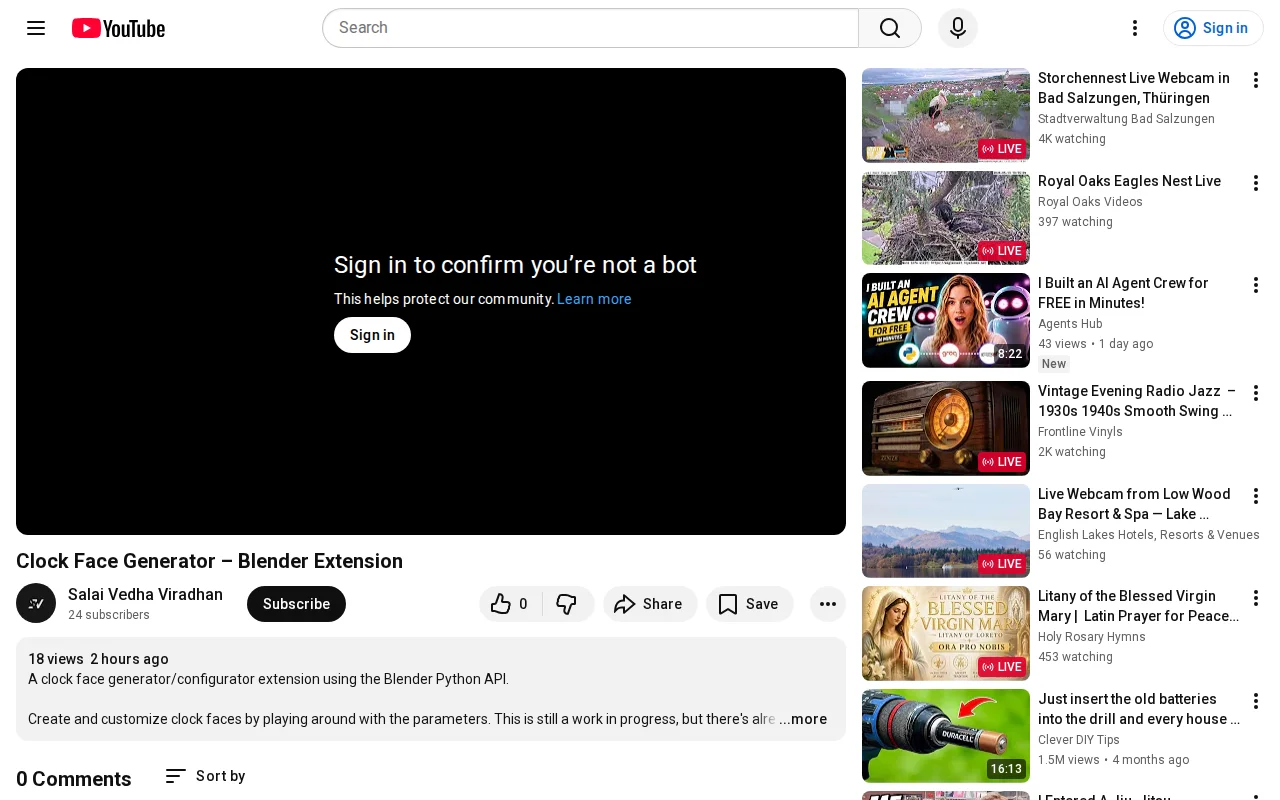
Task: Open options for AI Agent Crew video
Action: [1256, 285]
